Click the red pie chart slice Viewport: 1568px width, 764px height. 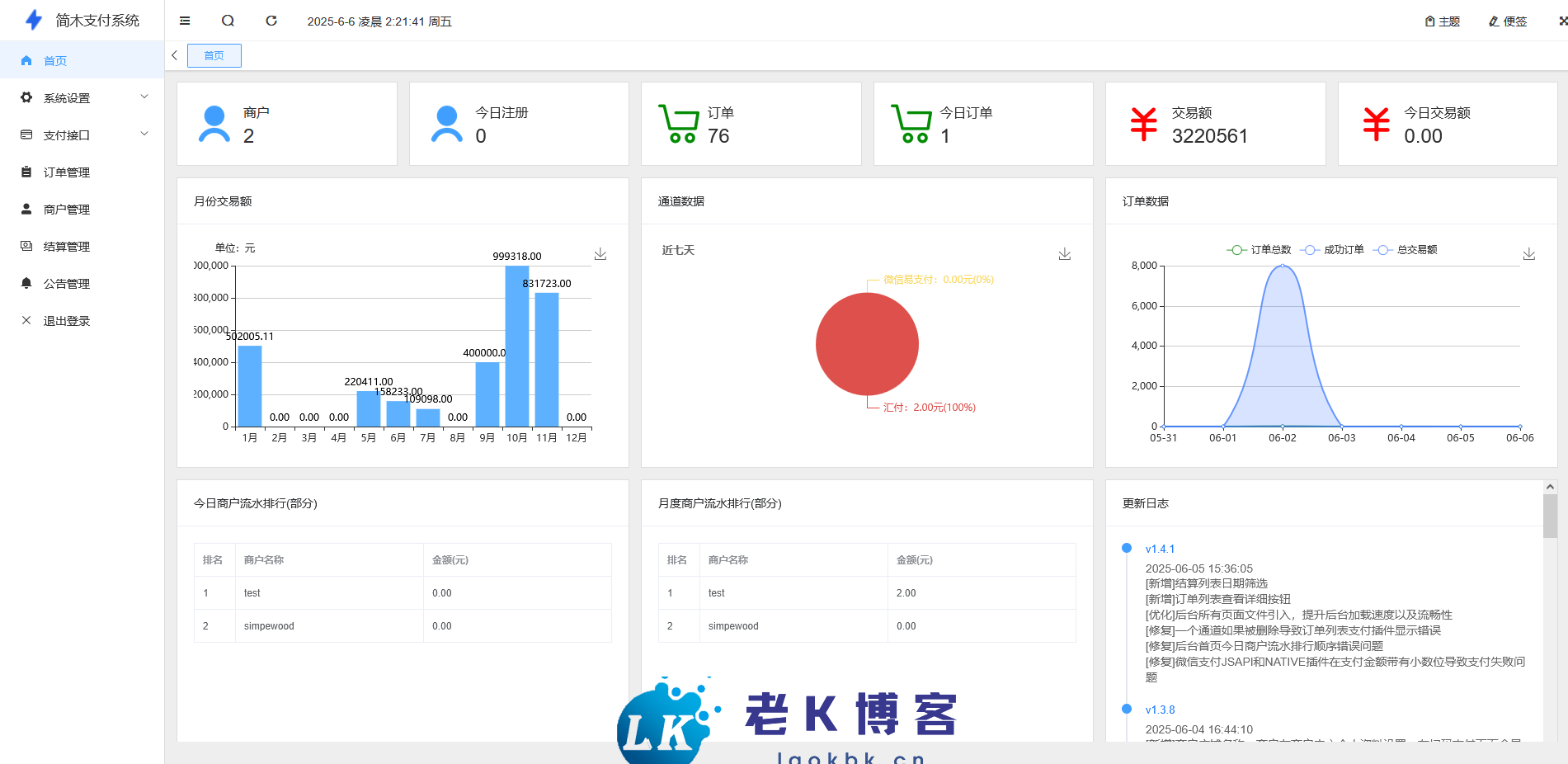point(867,344)
